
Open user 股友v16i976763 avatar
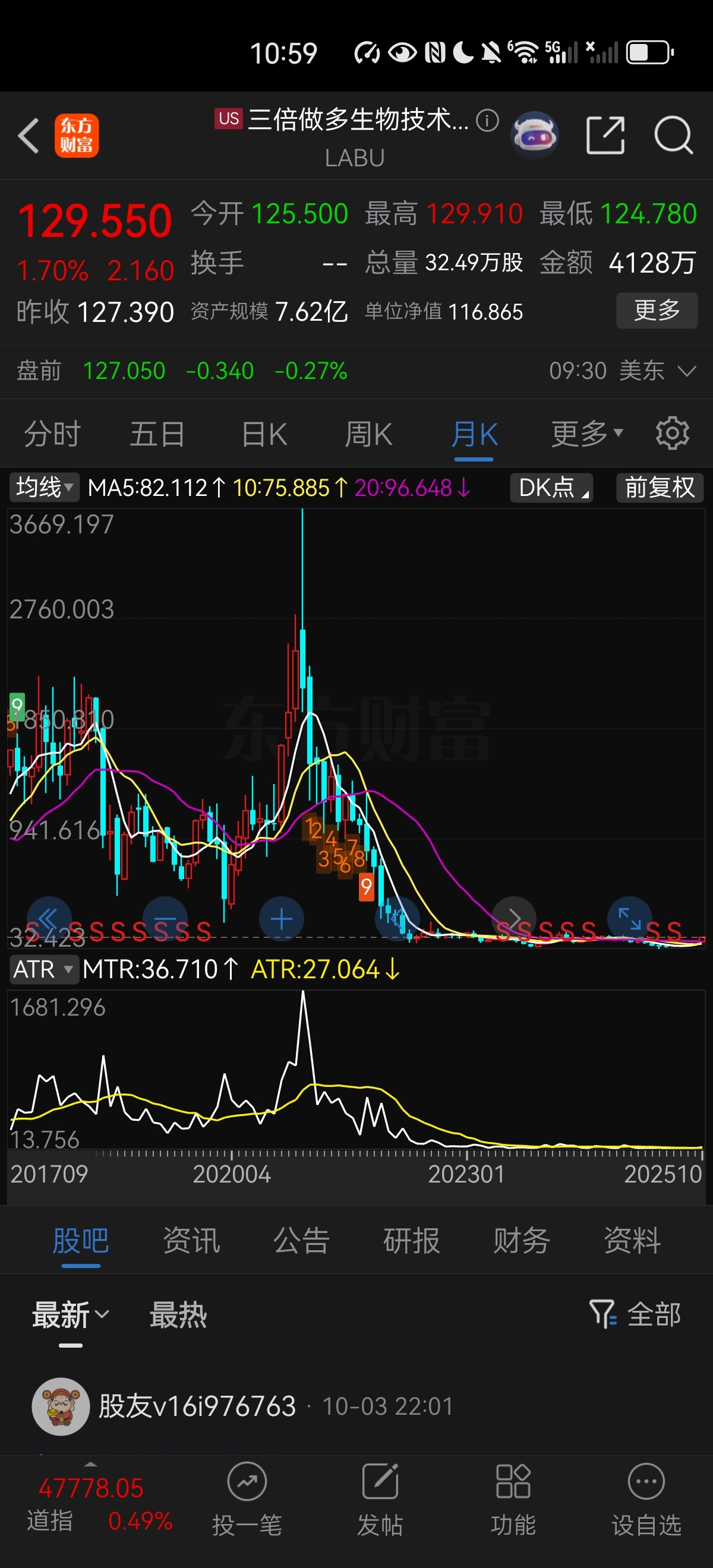pyautogui.click(x=61, y=1406)
